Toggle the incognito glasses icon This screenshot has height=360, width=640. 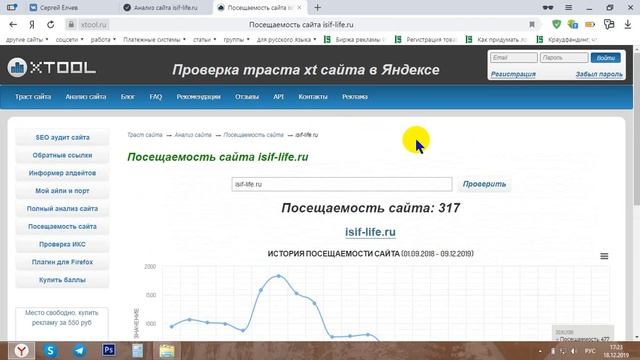pos(548,7)
